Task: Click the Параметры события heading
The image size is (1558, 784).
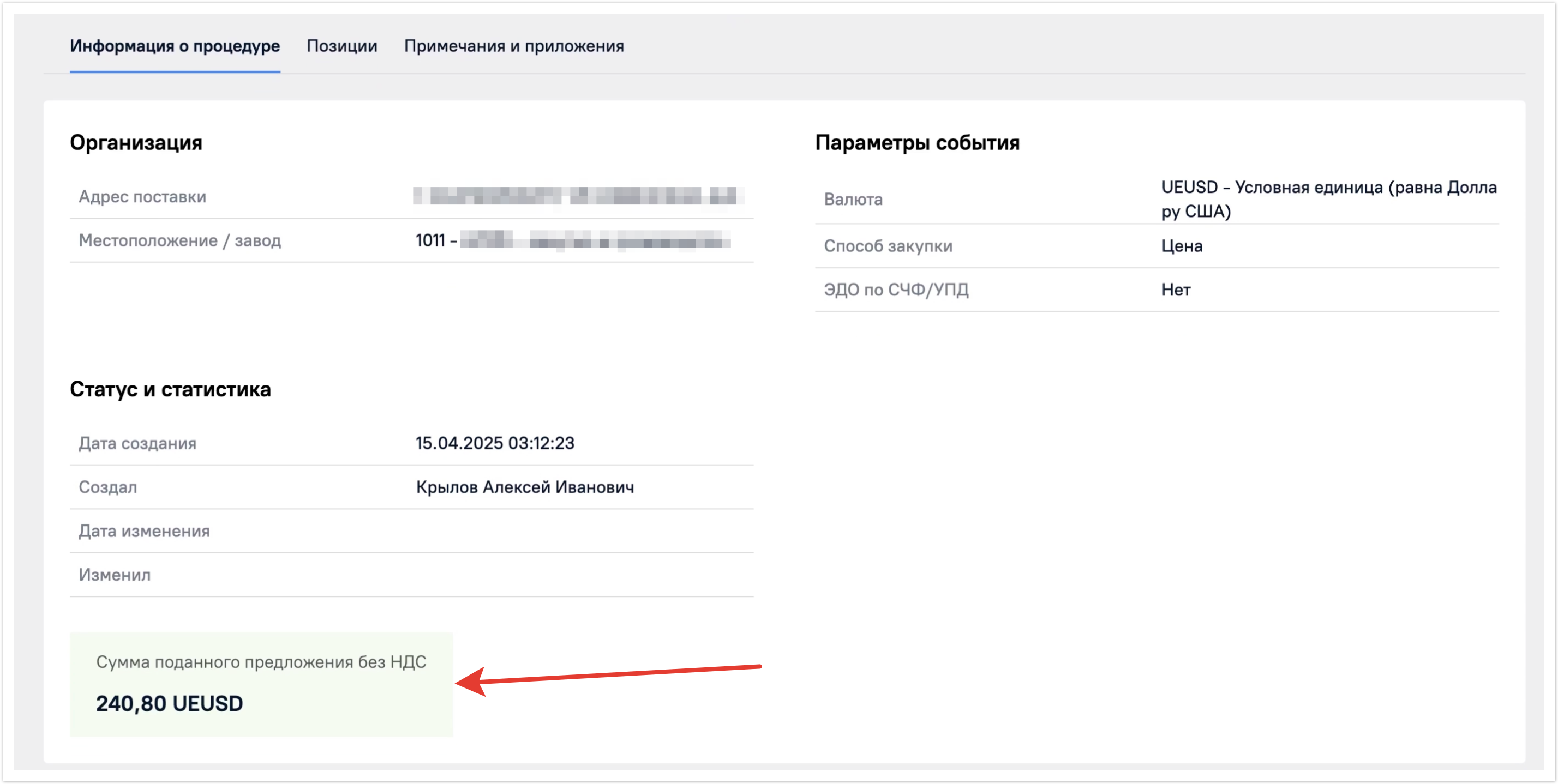Action: tap(917, 143)
